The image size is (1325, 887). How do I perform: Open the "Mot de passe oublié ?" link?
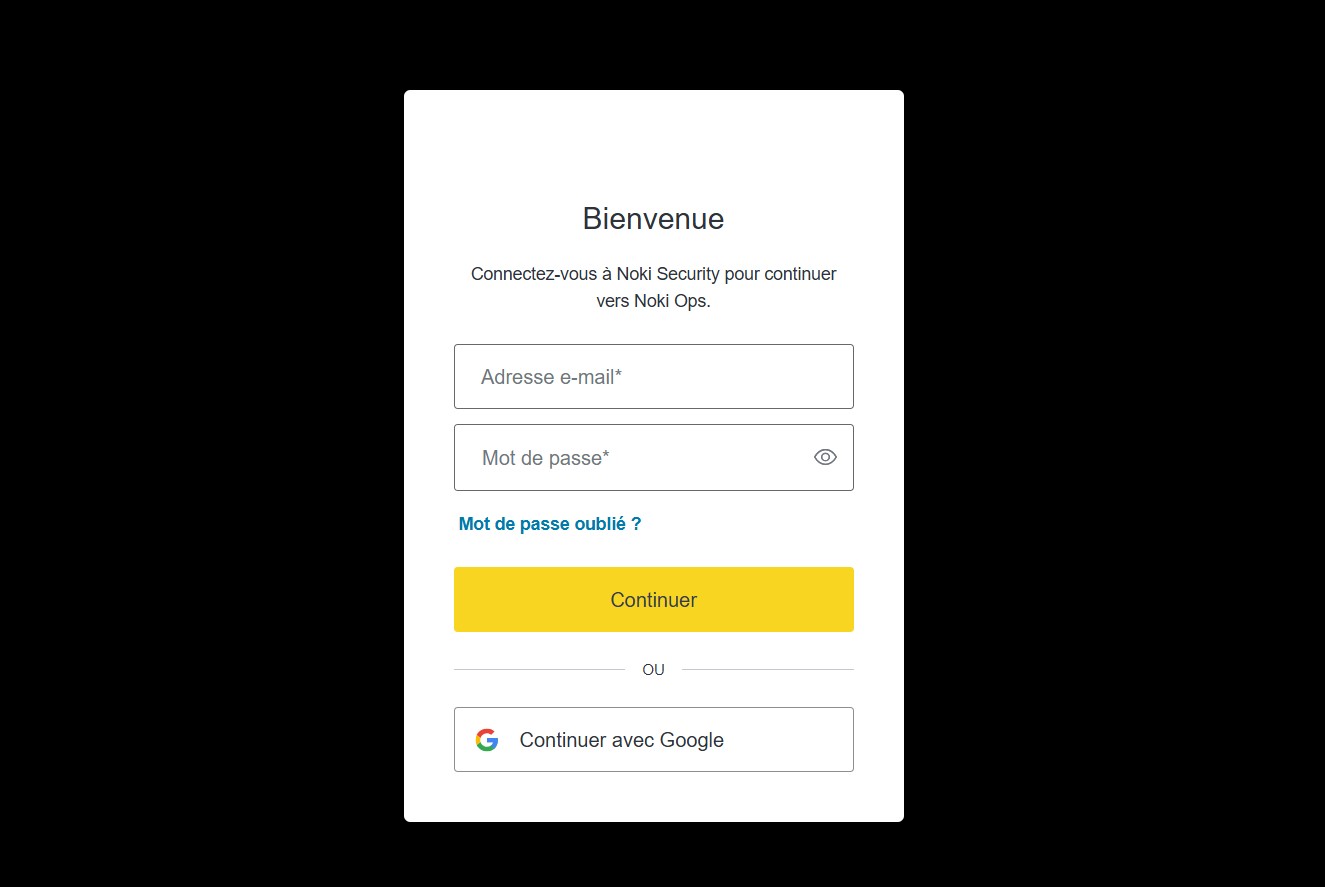550,524
